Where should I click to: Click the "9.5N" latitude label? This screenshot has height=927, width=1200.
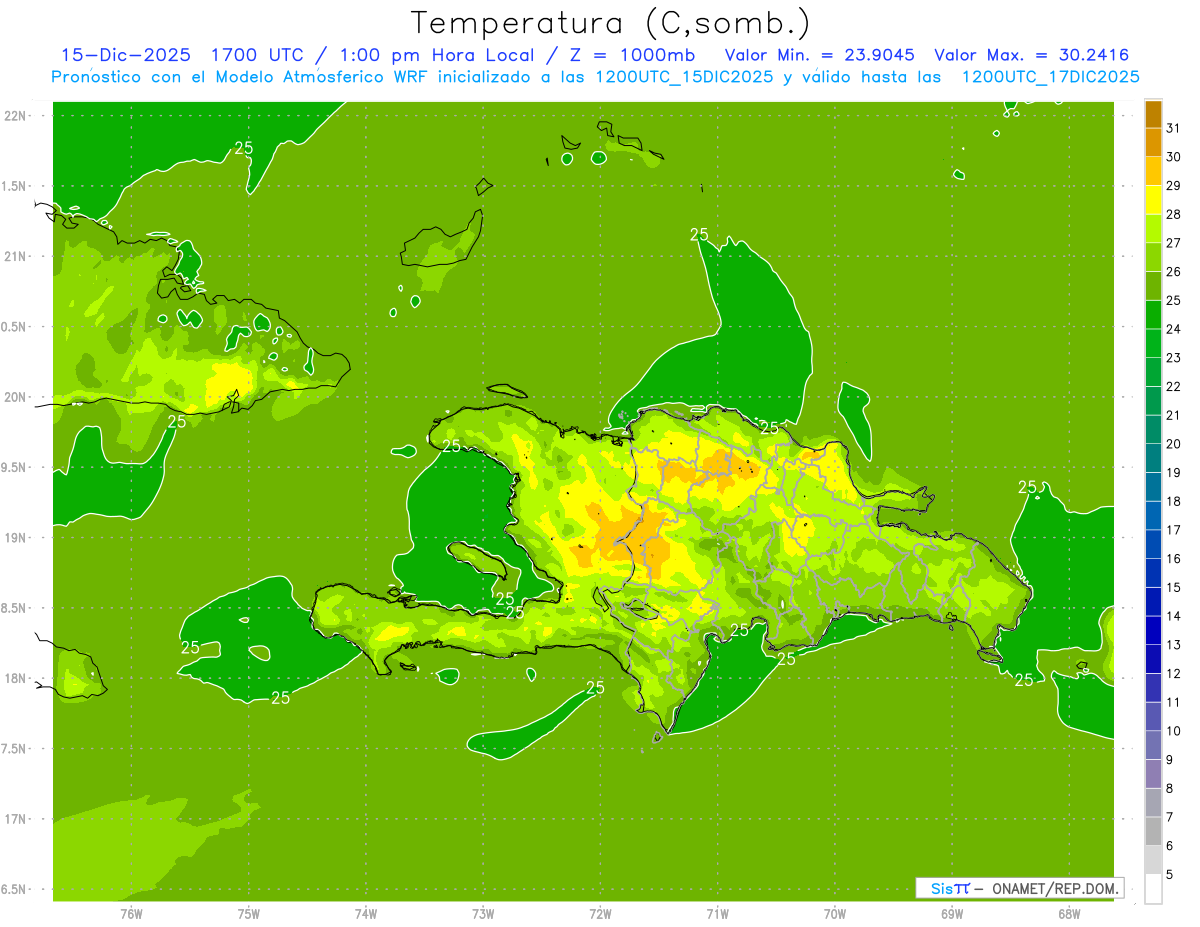coord(15,467)
